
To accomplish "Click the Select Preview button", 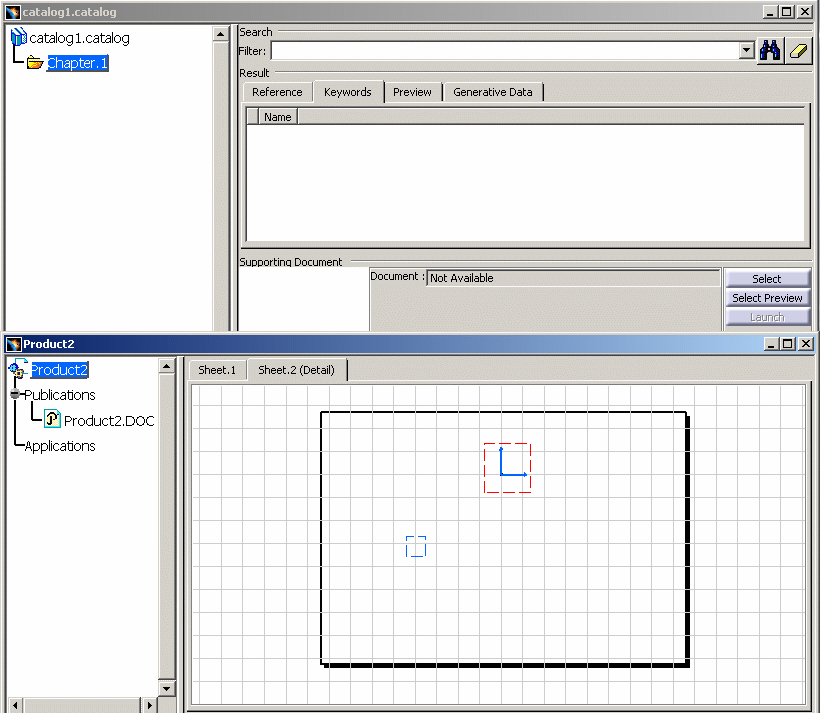I will click(x=767, y=298).
